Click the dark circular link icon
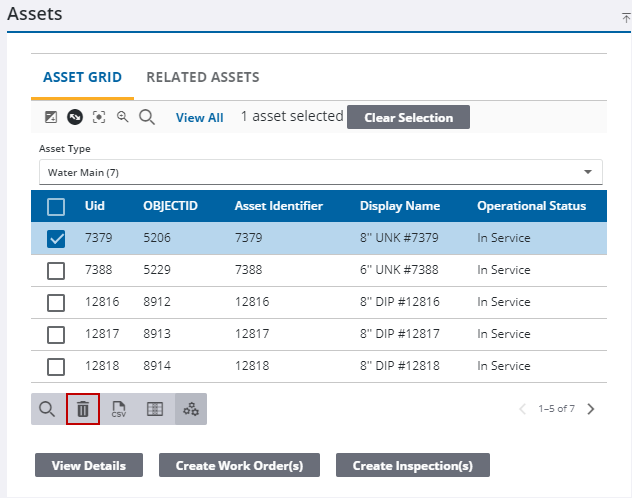The height and width of the screenshot is (498, 632). pos(75,117)
